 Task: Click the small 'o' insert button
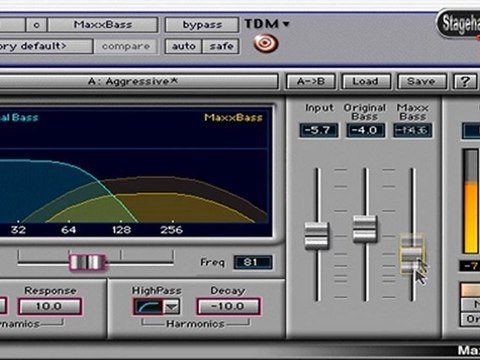coord(36,25)
